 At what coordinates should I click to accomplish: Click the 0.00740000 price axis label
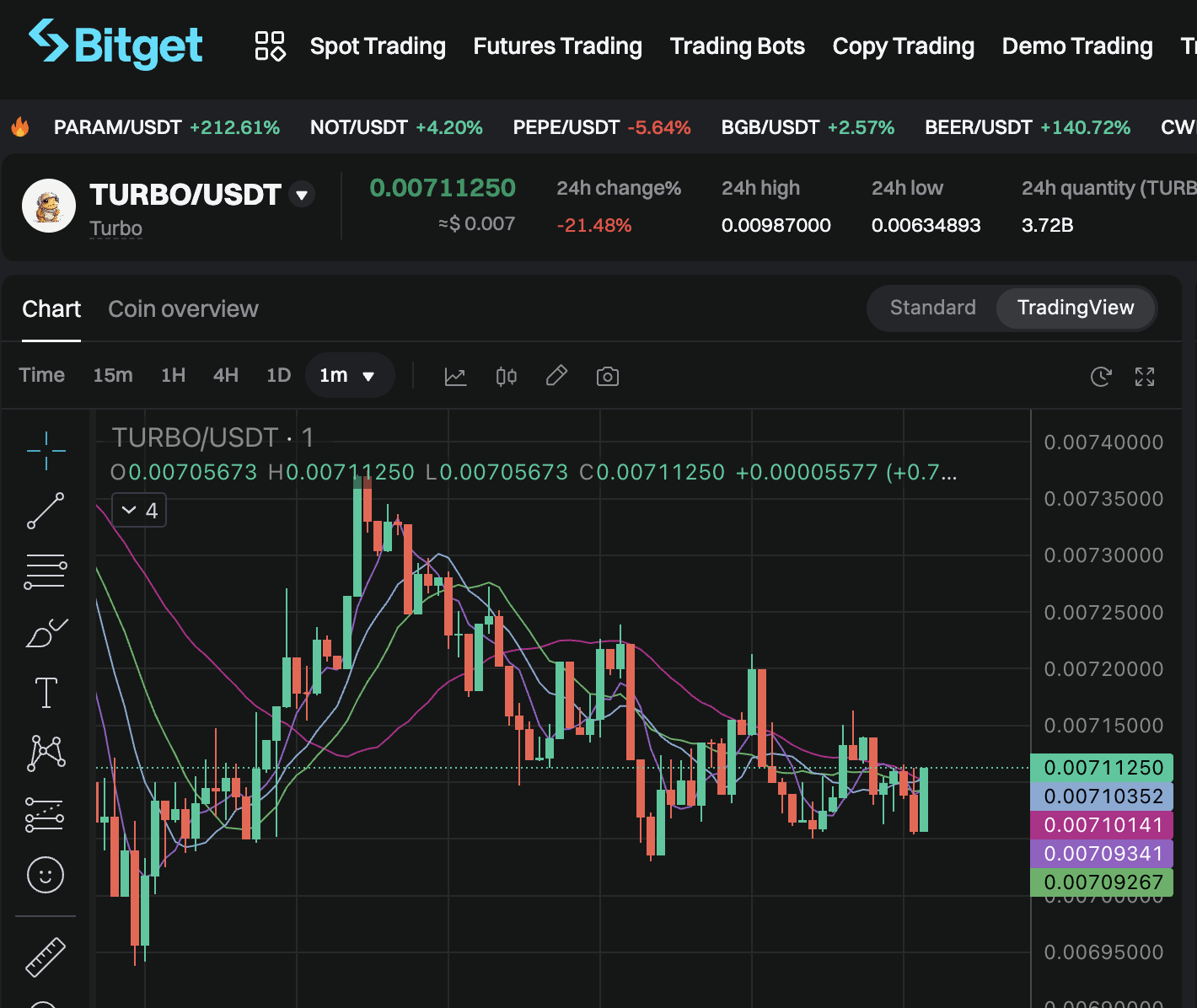[1103, 442]
